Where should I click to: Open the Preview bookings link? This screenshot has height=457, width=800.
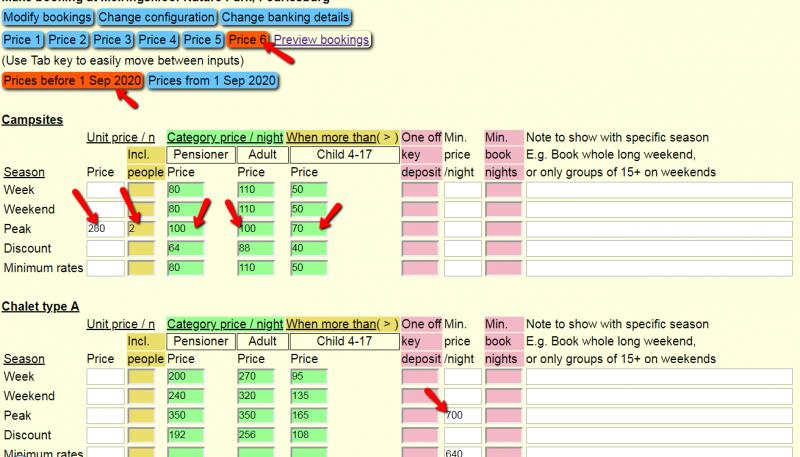click(x=321, y=40)
